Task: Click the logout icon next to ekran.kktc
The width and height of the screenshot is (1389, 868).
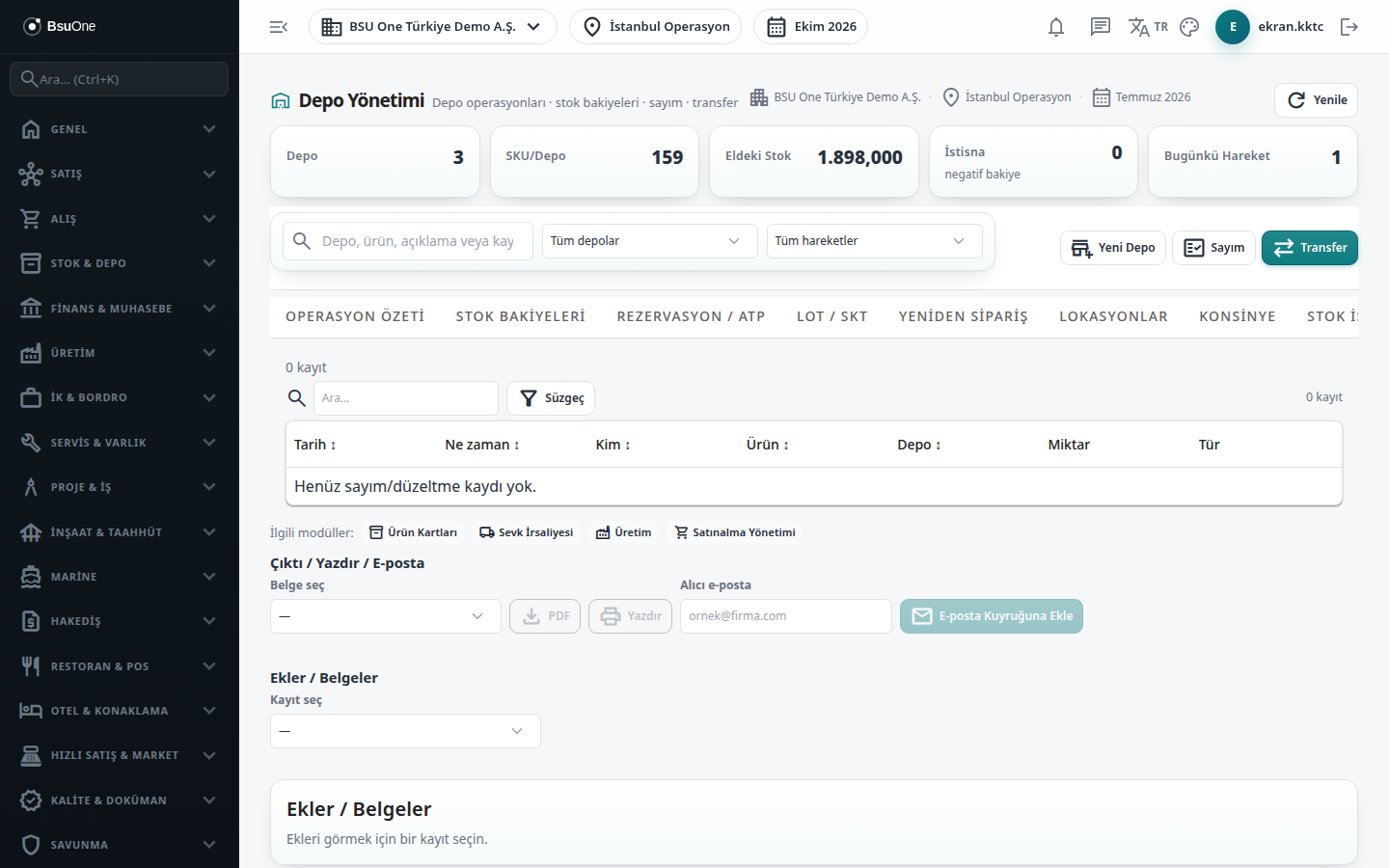Action: pos(1349,27)
